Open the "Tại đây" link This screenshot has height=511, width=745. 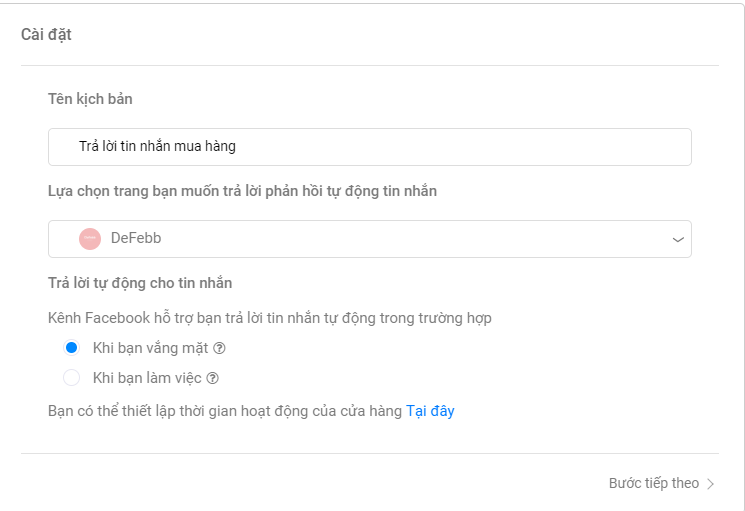point(430,411)
